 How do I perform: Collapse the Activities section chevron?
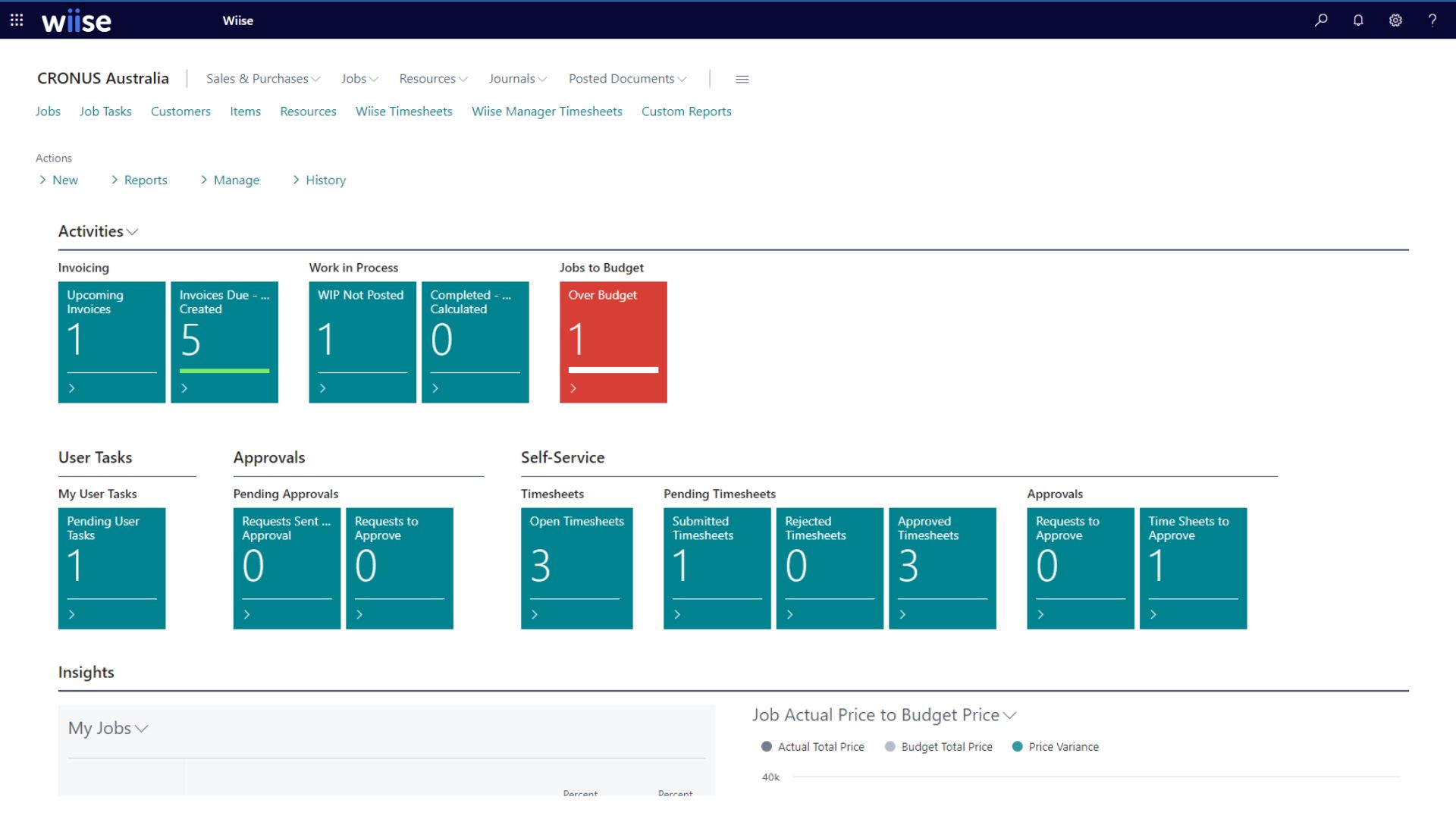tap(130, 232)
